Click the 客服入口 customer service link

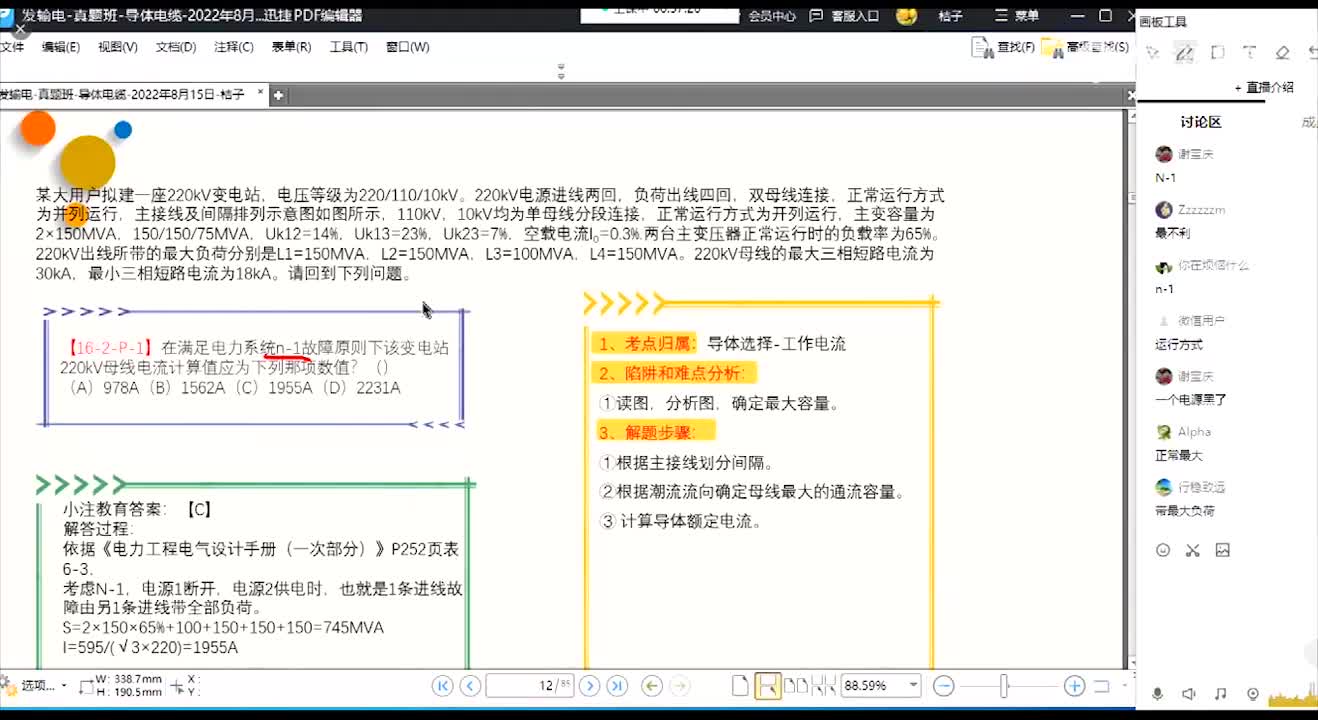pos(843,16)
